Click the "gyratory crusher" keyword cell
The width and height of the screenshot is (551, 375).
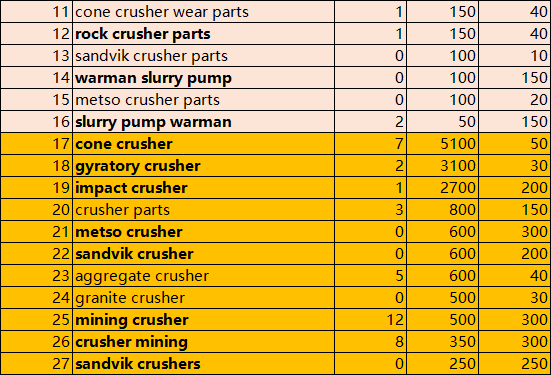203,166
